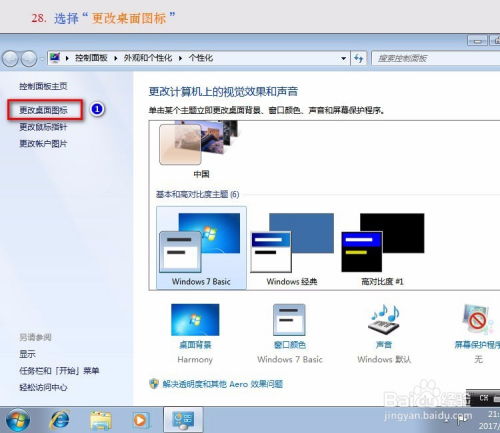Click the Forward navigation arrow button

(x=29, y=59)
